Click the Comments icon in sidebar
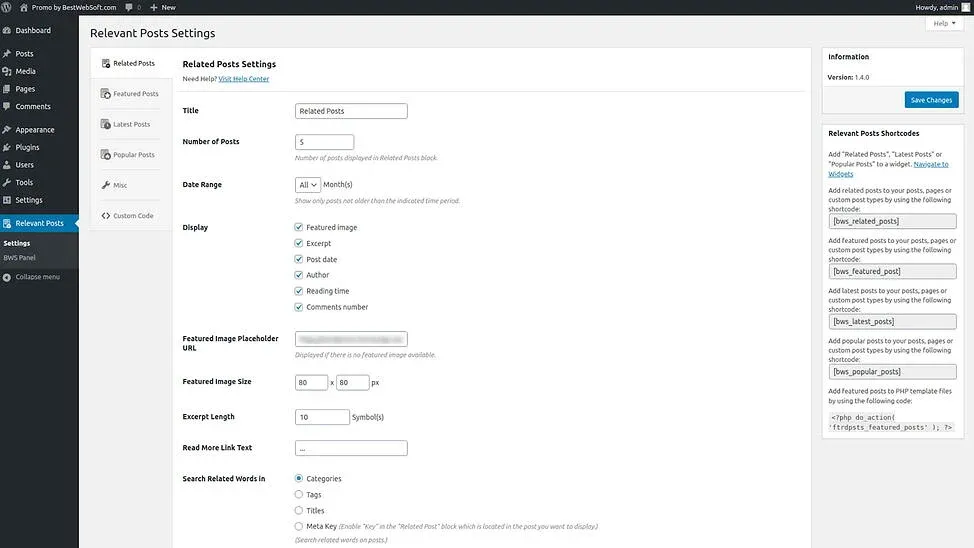Viewport: 974px width, 548px height. point(7,106)
